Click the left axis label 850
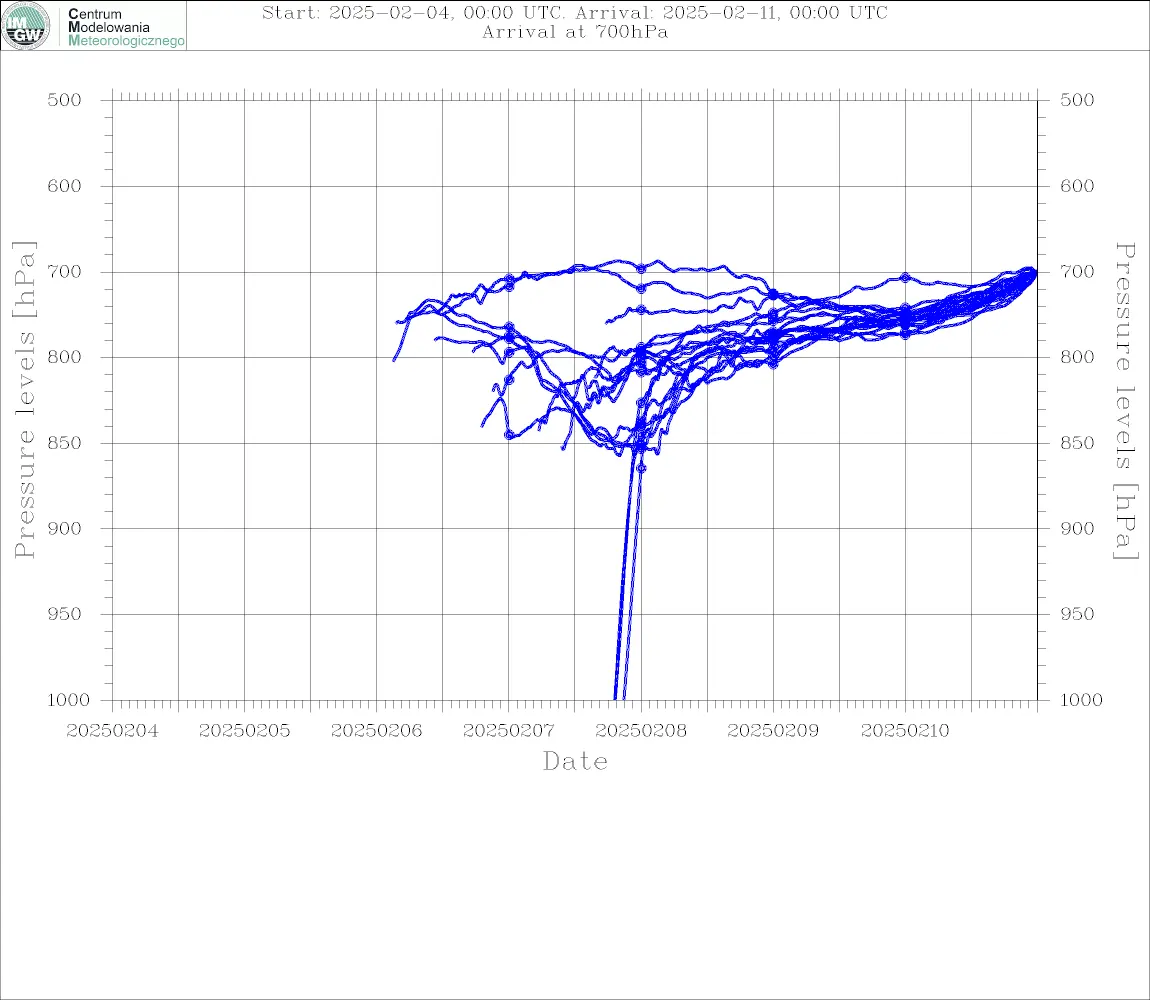Screen dimensions: 1150x1000 pos(65,443)
